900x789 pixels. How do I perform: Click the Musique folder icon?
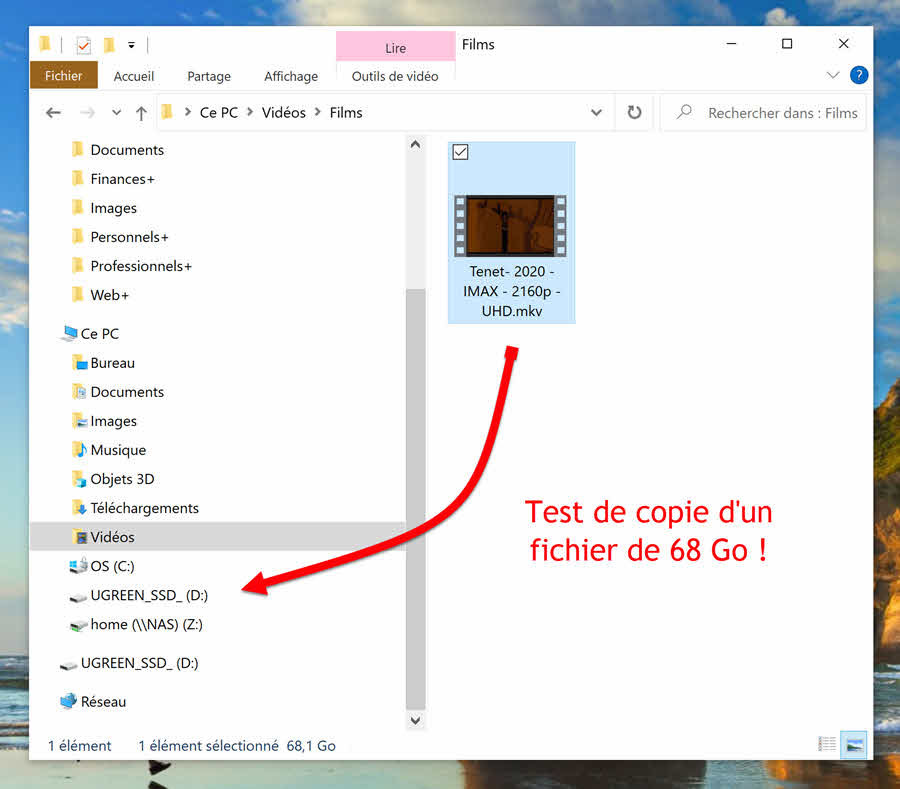79,450
